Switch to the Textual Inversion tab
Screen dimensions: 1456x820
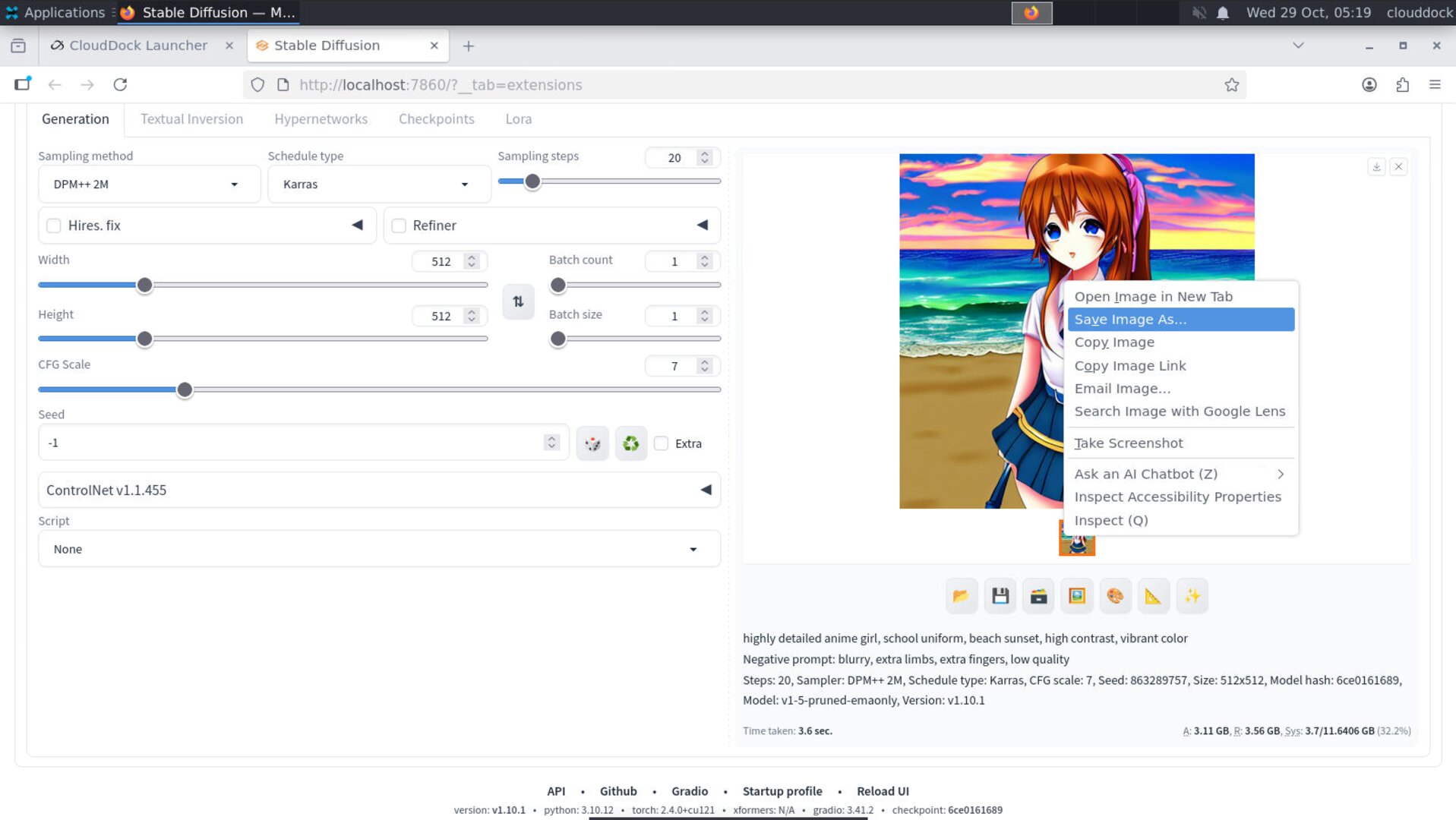[x=191, y=119]
